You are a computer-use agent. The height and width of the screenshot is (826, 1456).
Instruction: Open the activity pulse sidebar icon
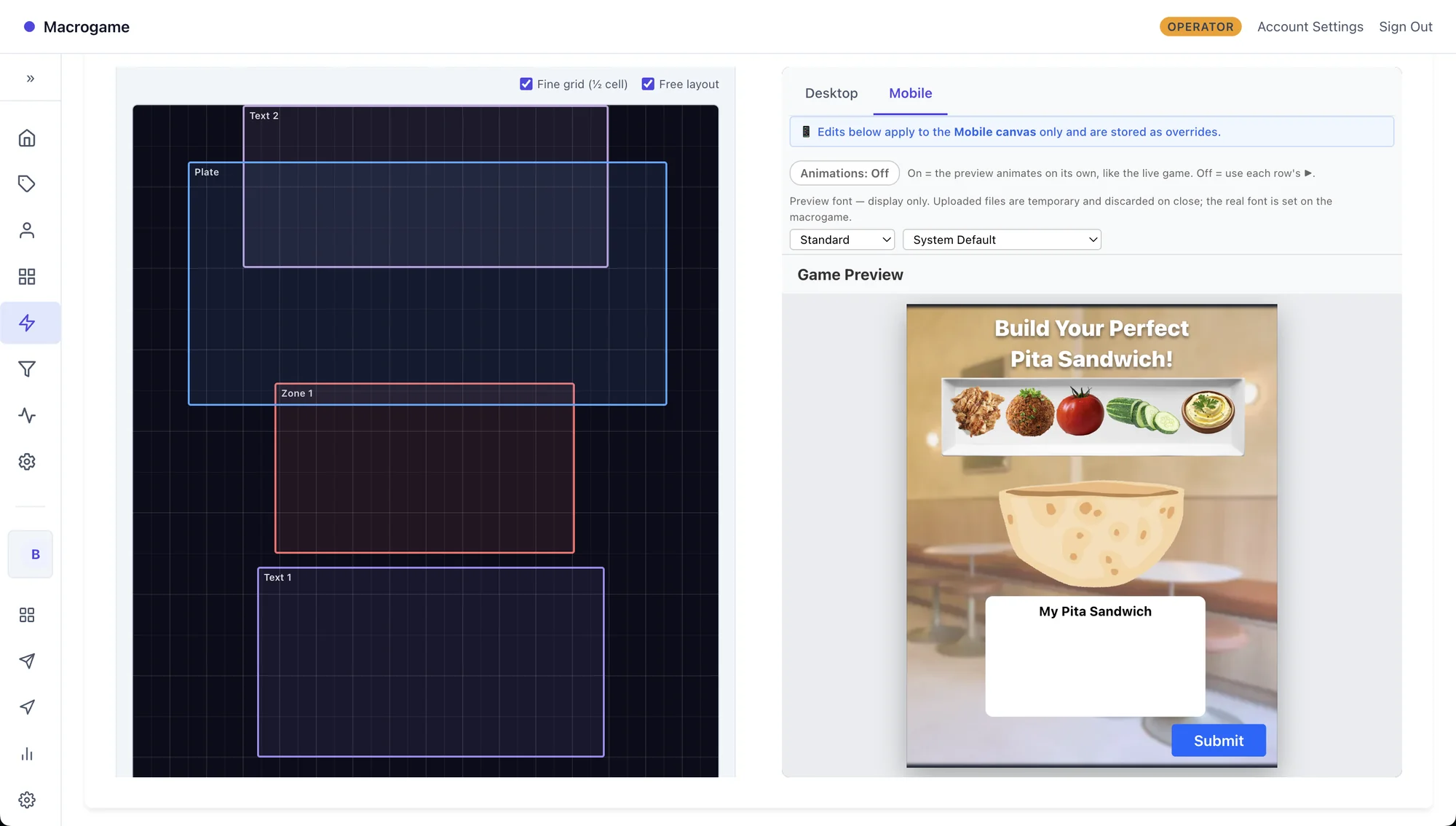[27, 415]
